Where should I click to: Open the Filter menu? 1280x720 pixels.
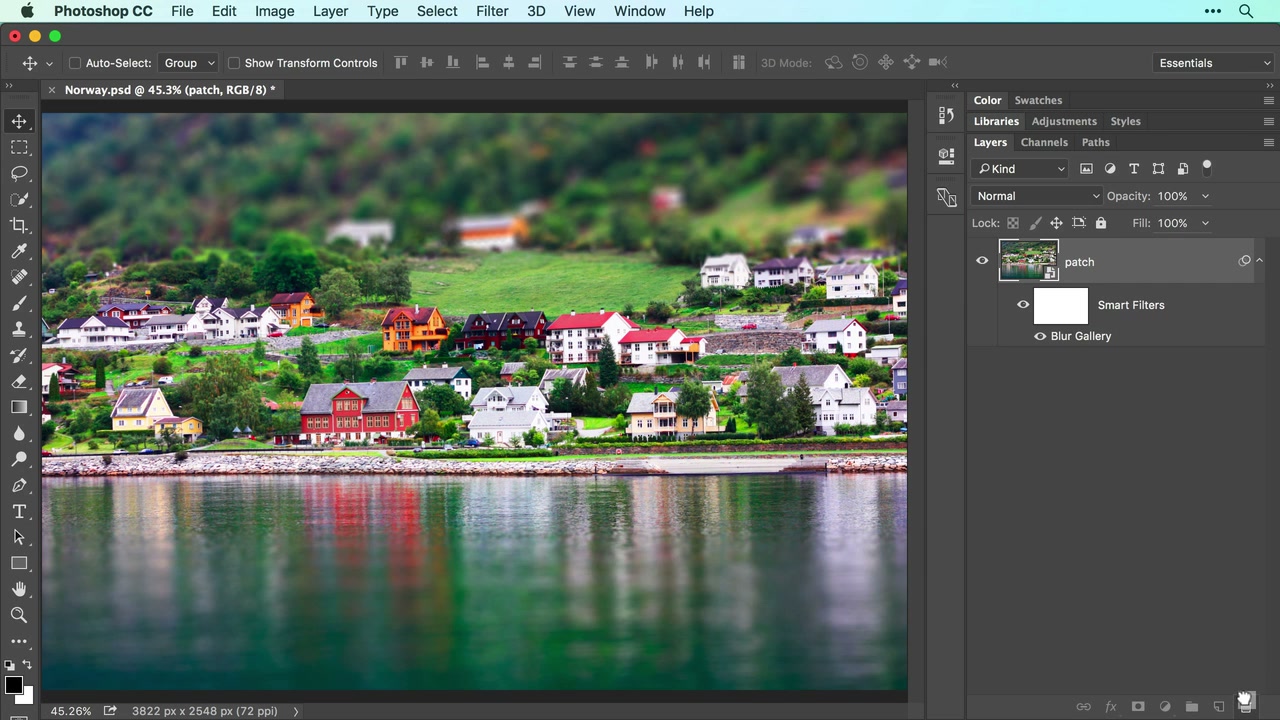(492, 11)
